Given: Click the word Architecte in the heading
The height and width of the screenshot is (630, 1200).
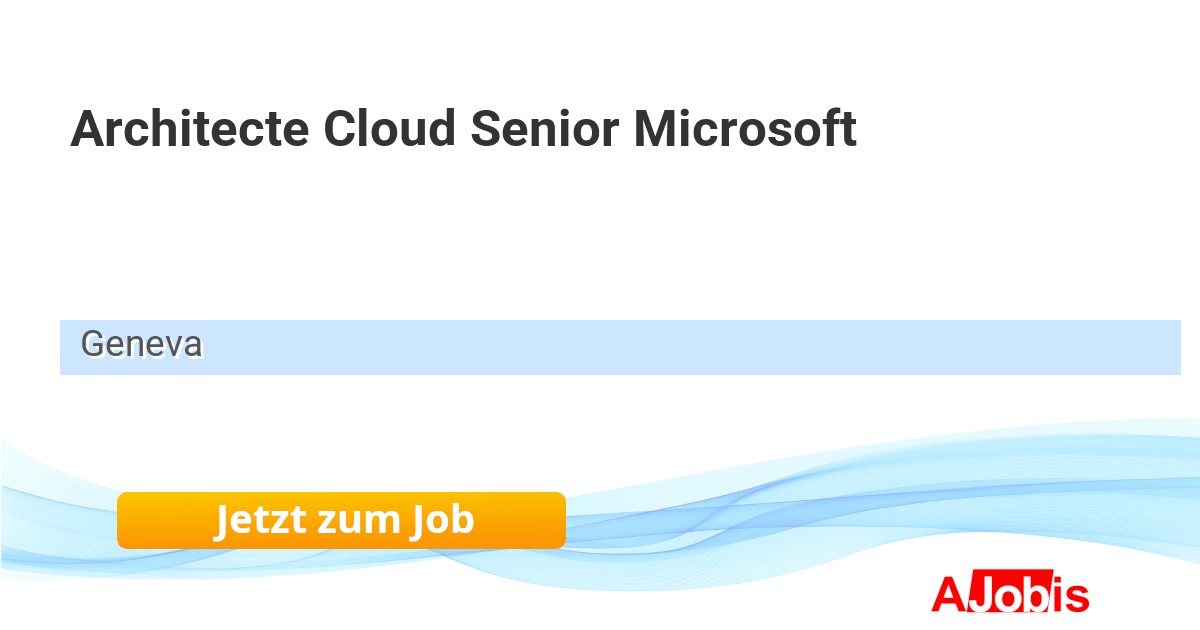Looking at the screenshot, I should 190,130.
